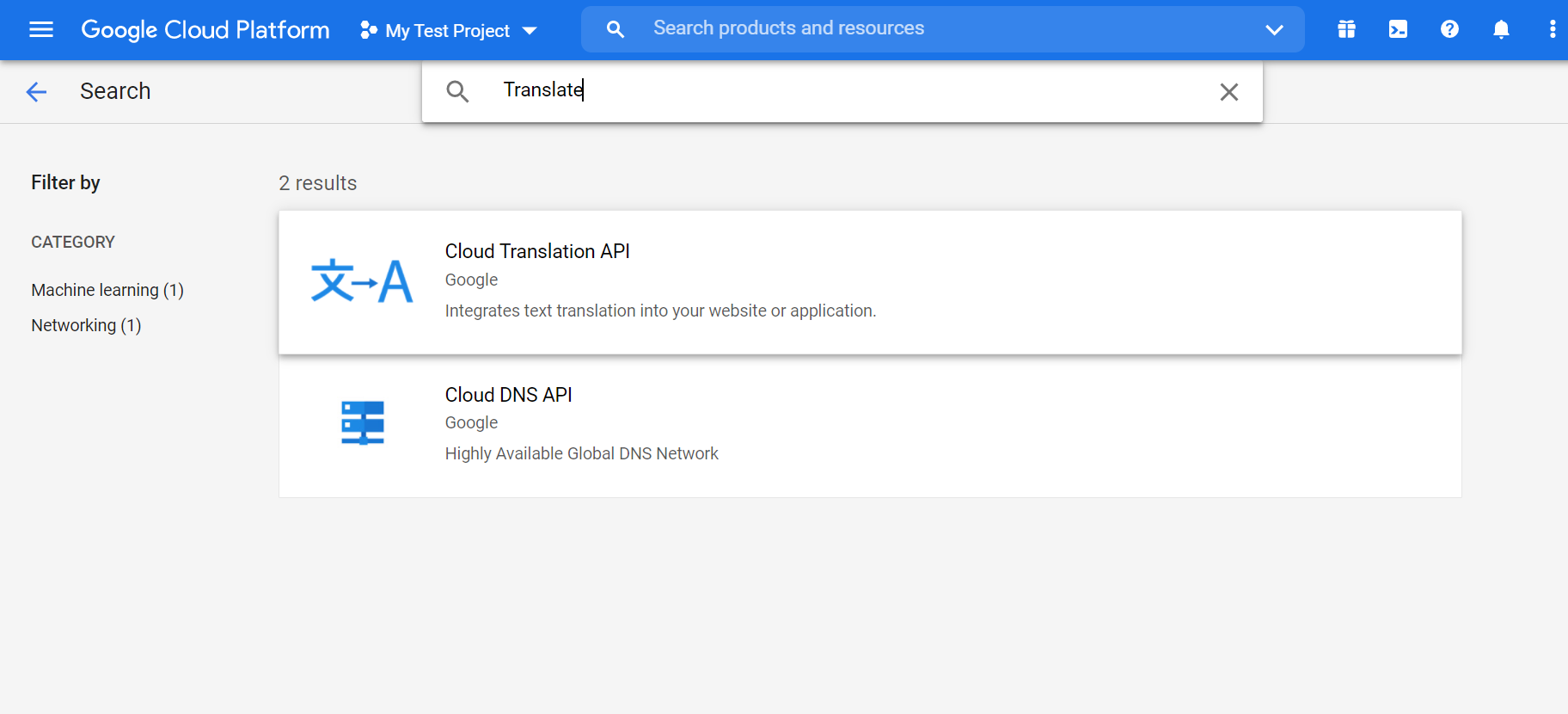Open the Cloud Translation API result

pyautogui.click(x=870, y=282)
